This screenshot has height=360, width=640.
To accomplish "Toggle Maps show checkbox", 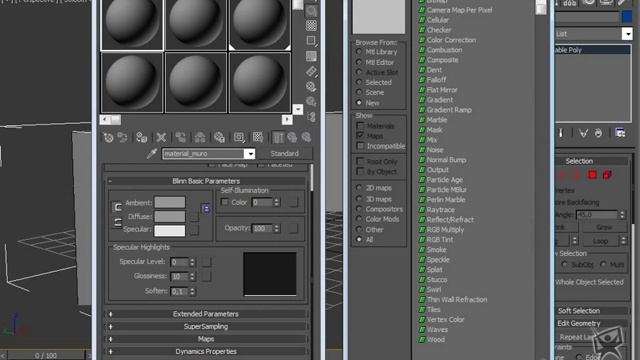I will 360,136.
